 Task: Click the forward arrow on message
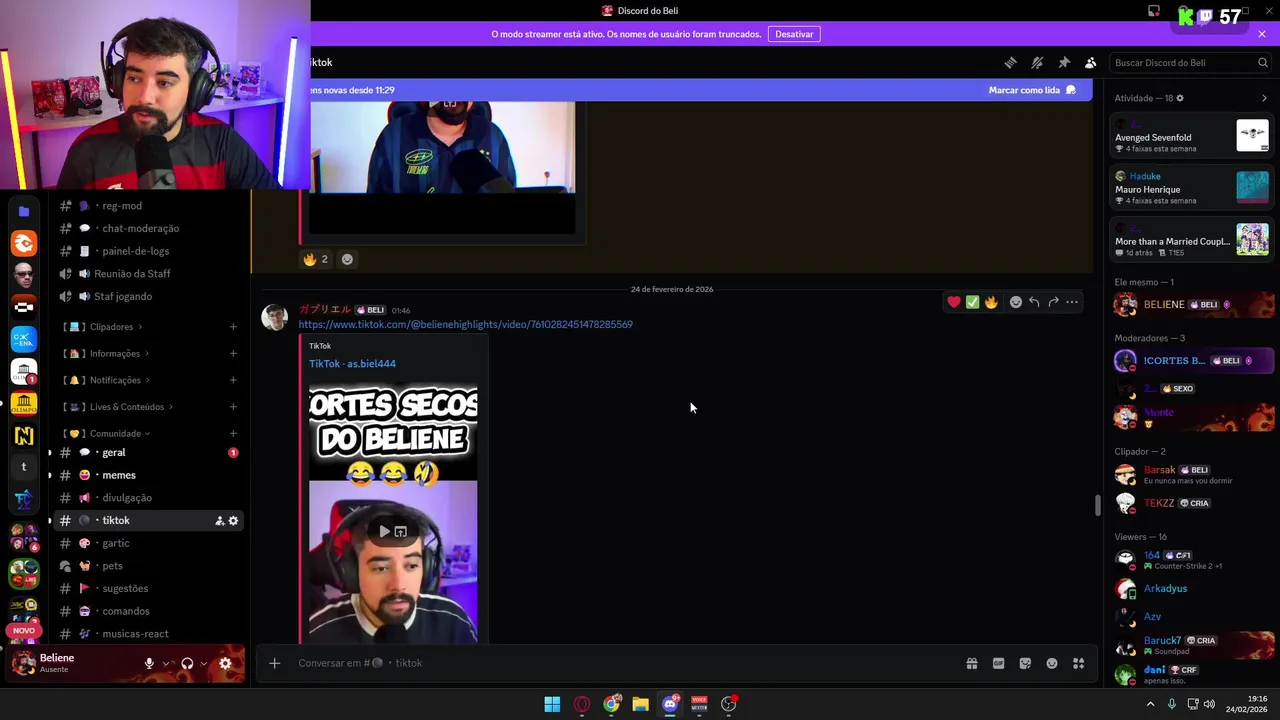pyautogui.click(x=1053, y=302)
